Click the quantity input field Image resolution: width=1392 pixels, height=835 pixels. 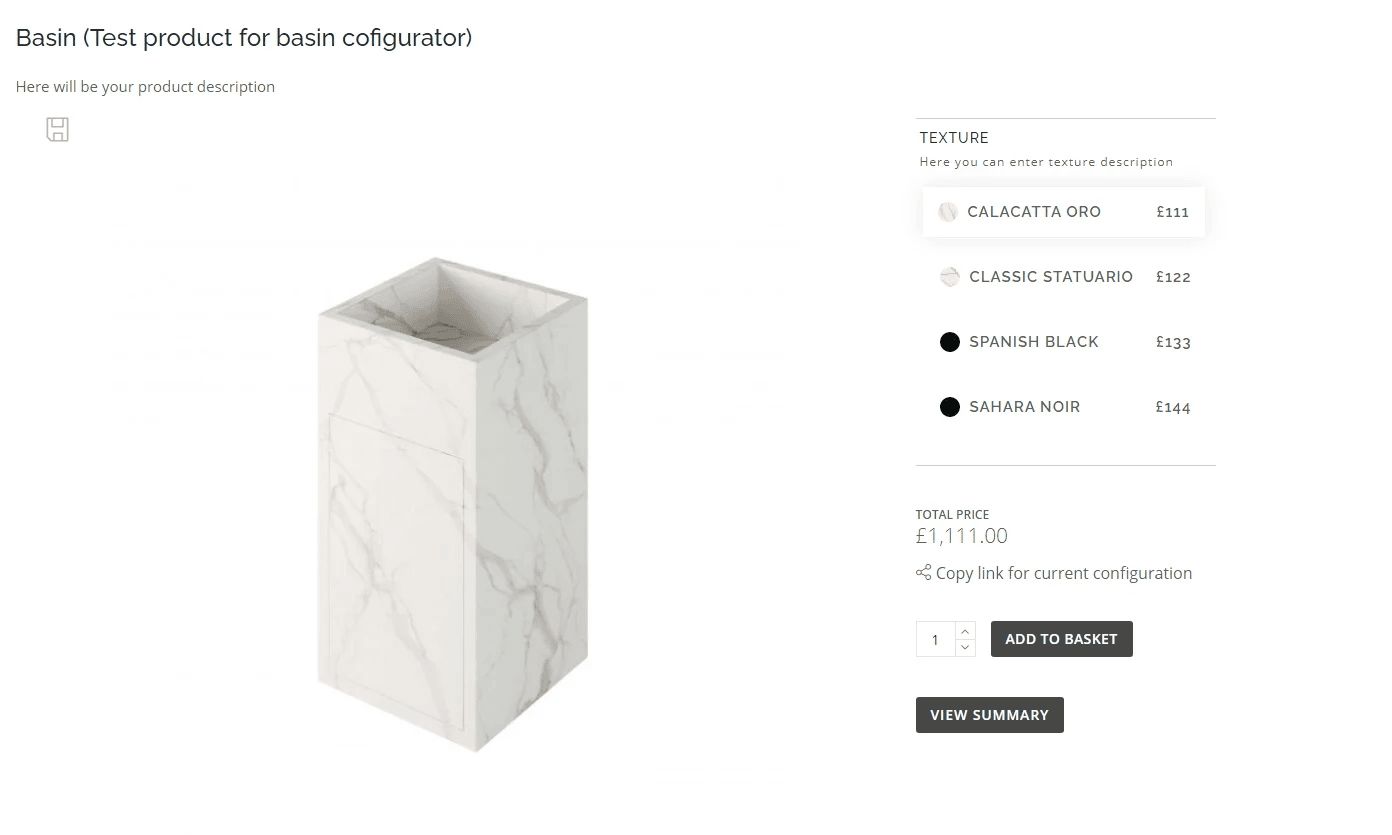point(935,639)
